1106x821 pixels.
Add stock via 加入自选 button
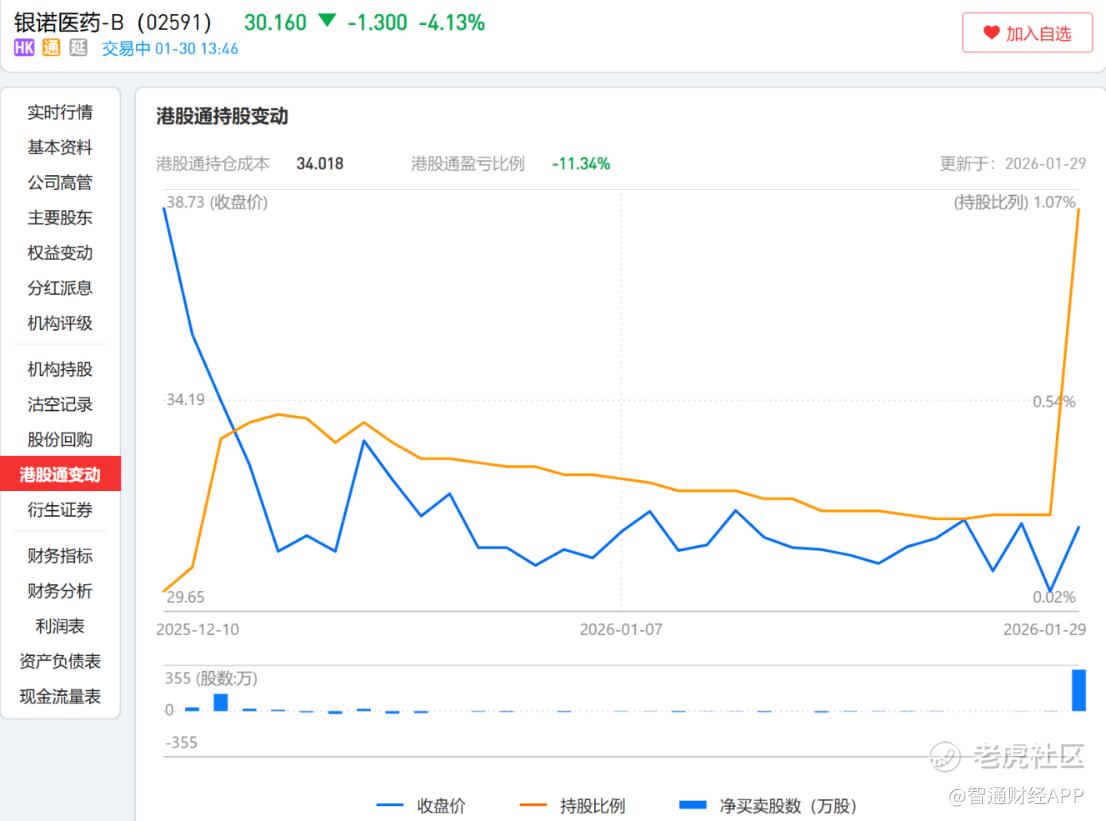(x=1027, y=32)
